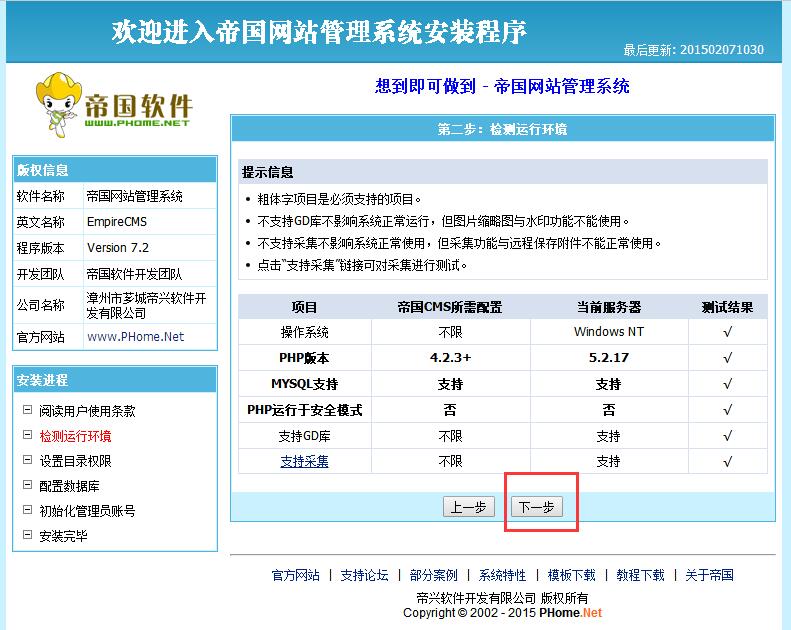
Task: Click the MYSQL支持 row label
Action: pyautogui.click(x=304, y=384)
